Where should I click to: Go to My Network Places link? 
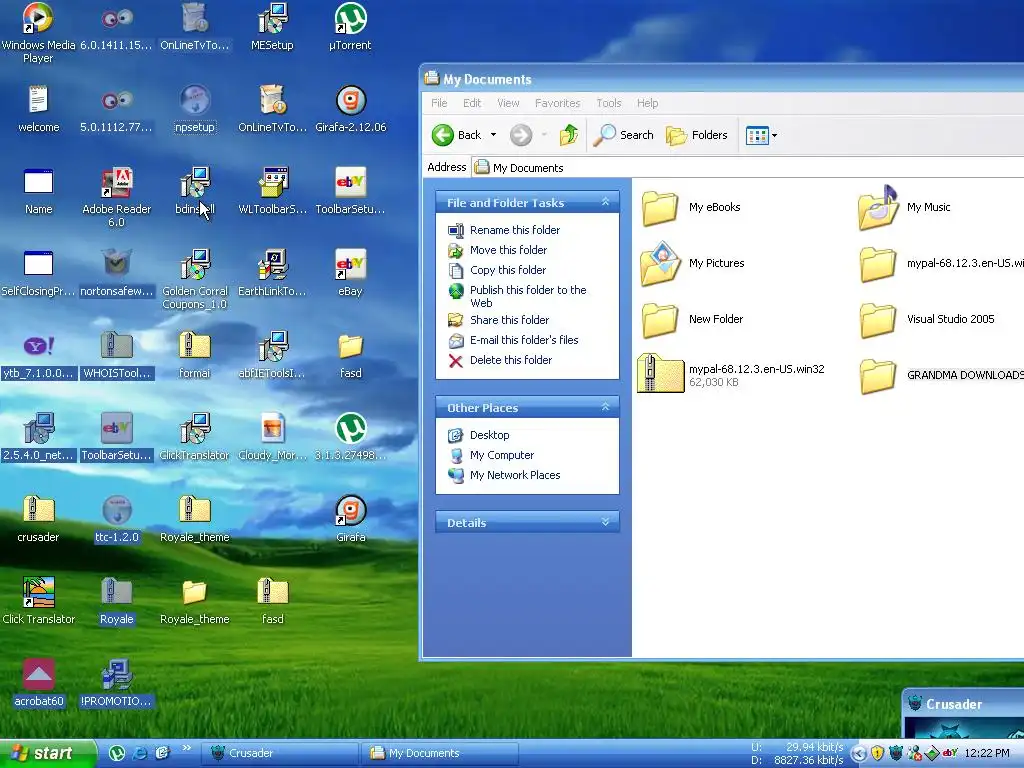pos(515,475)
